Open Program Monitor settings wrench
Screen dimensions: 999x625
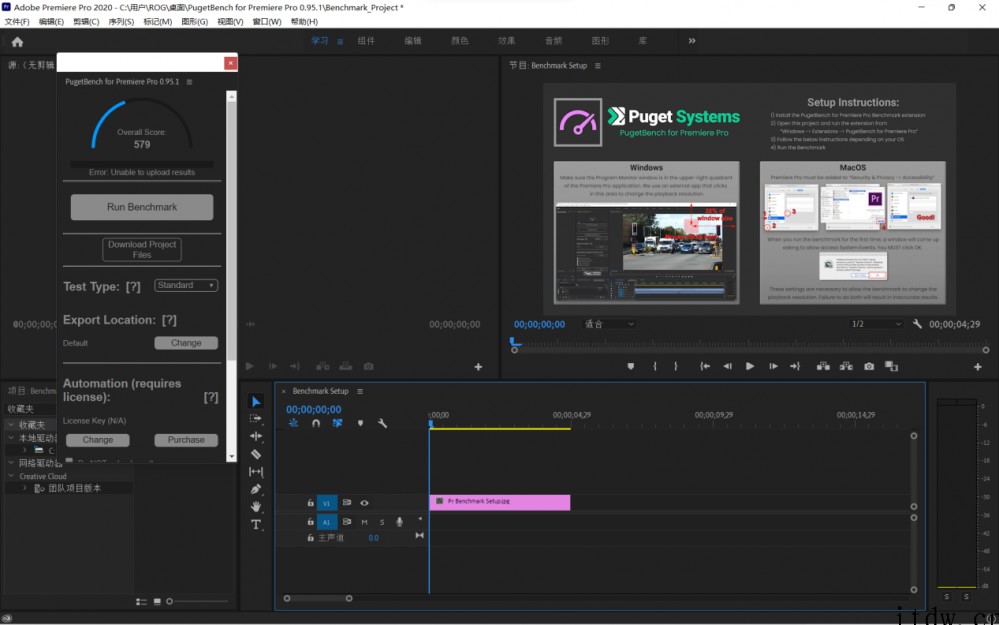point(917,324)
